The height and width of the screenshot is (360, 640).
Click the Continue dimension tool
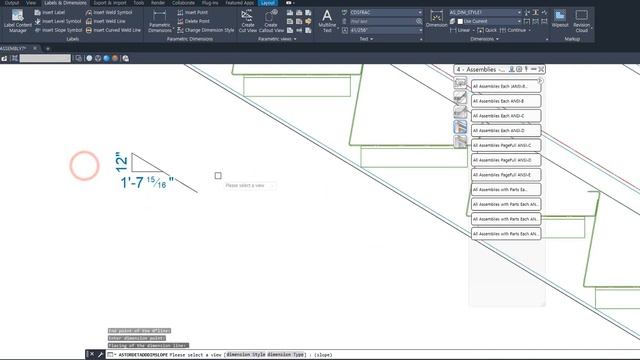coord(513,30)
